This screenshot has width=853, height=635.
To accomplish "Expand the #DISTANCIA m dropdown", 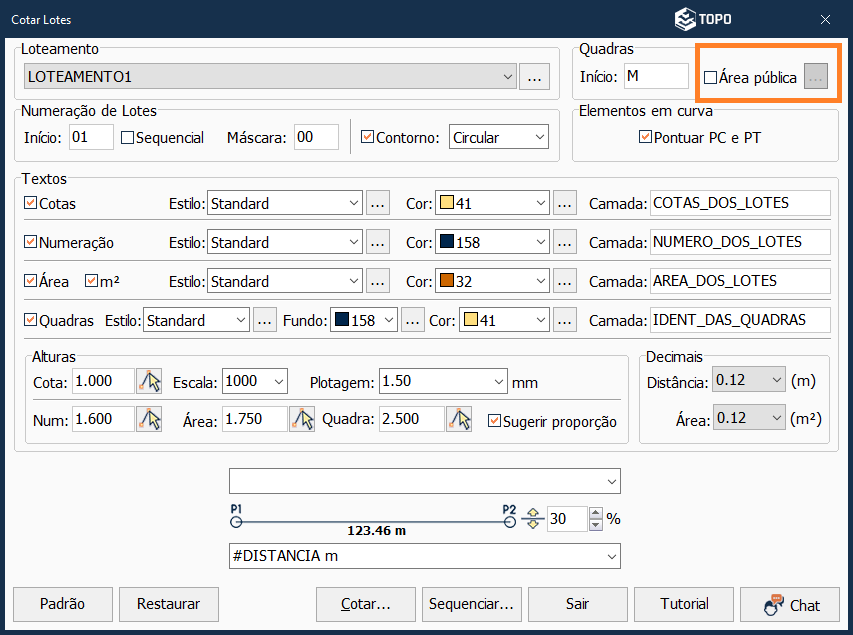I will [x=424, y=556].
